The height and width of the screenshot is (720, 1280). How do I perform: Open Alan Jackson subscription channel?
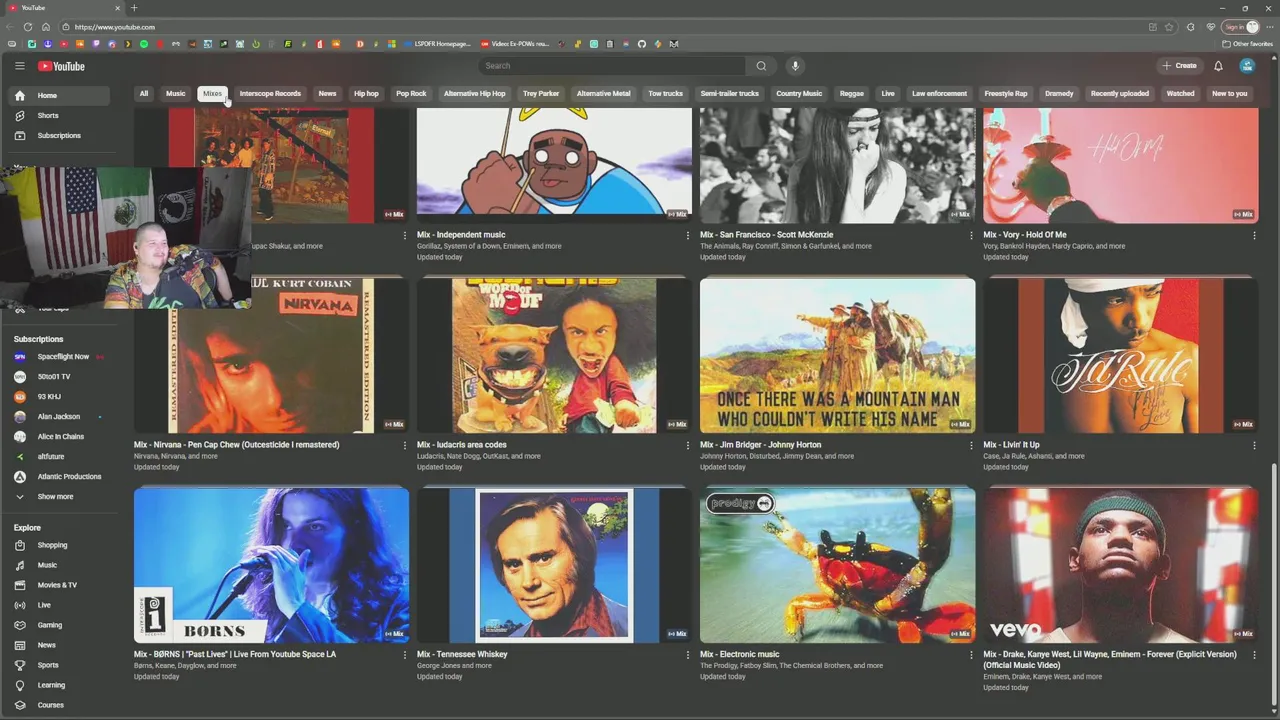(58, 417)
